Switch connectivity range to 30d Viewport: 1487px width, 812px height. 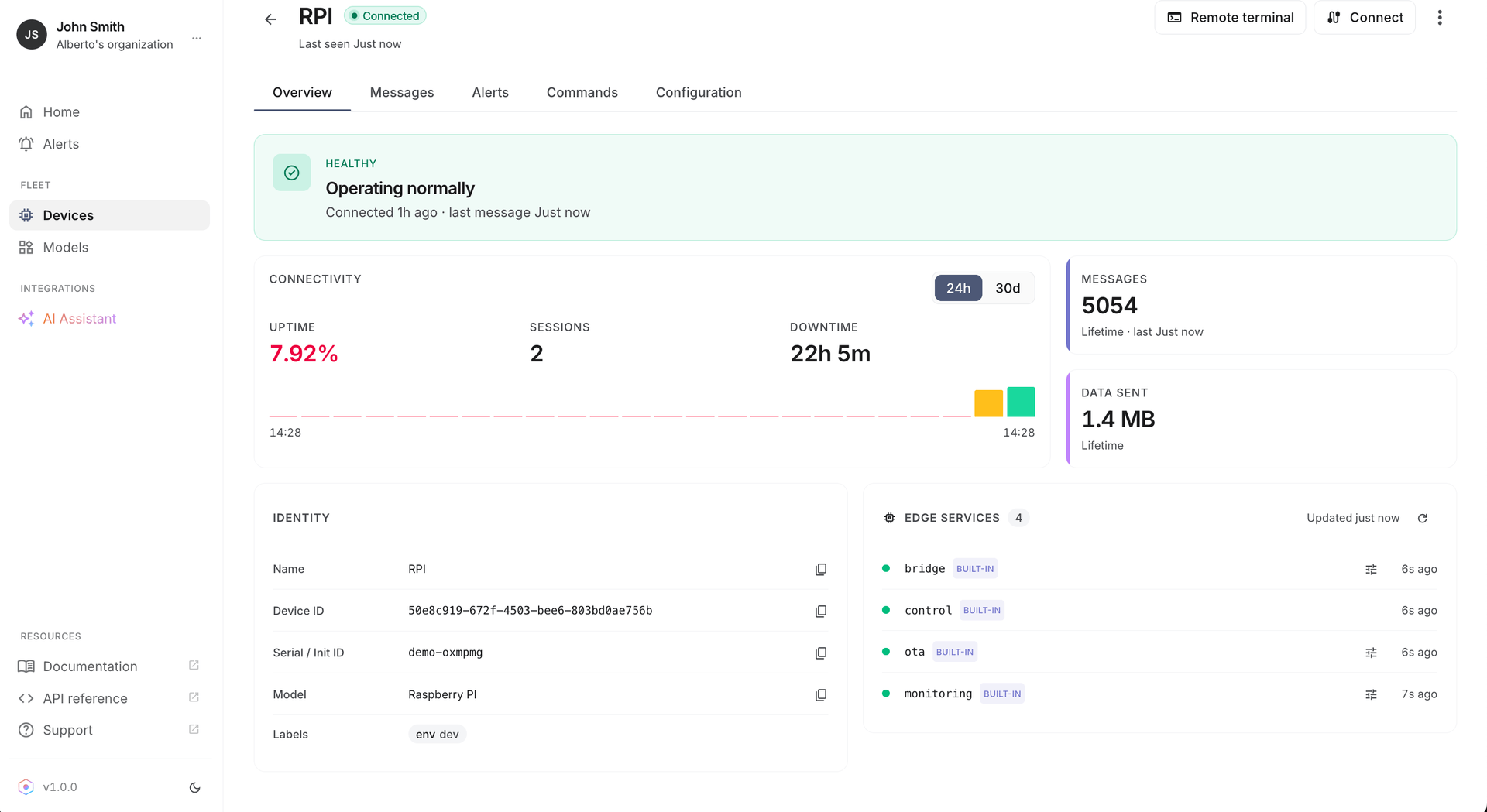pyautogui.click(x=1008, y=288)
